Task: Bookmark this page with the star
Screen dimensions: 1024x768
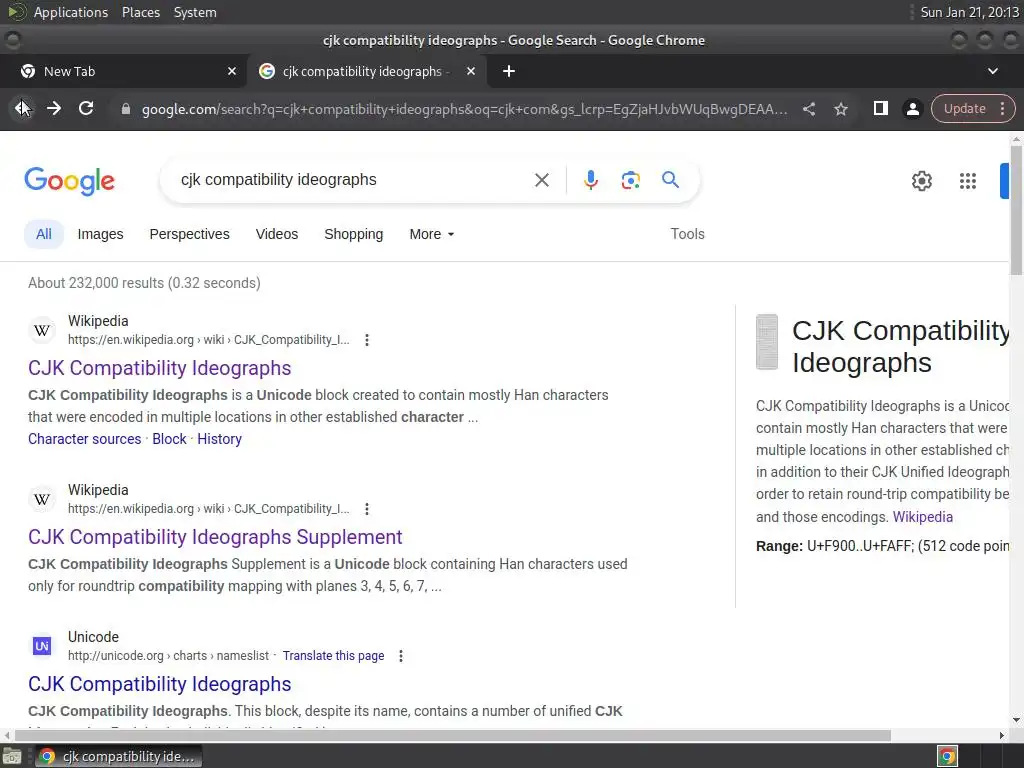Action: pos(841,109)
